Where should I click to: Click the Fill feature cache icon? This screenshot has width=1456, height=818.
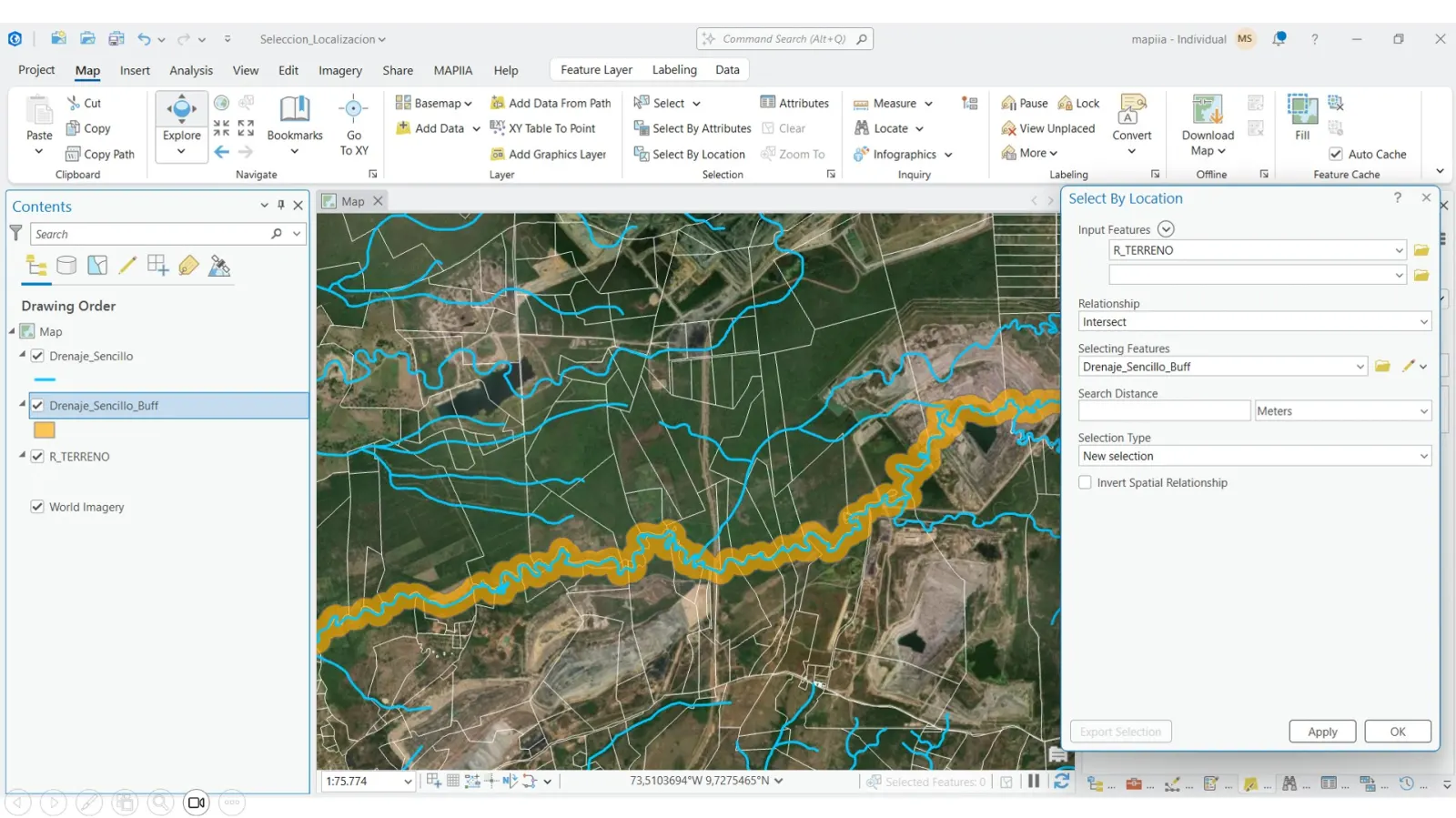click(1302, 109)
